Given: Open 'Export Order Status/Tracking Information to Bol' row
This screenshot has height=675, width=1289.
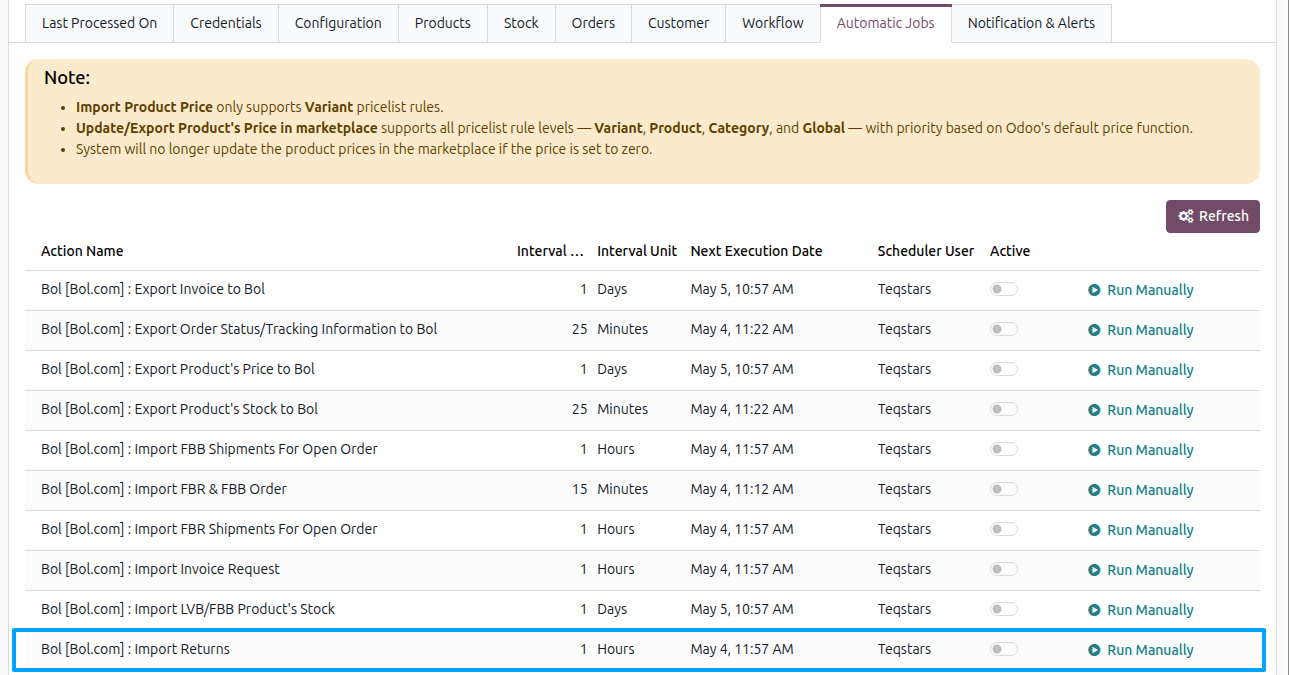Looking at the screenshot, I should tap(642, 330).
